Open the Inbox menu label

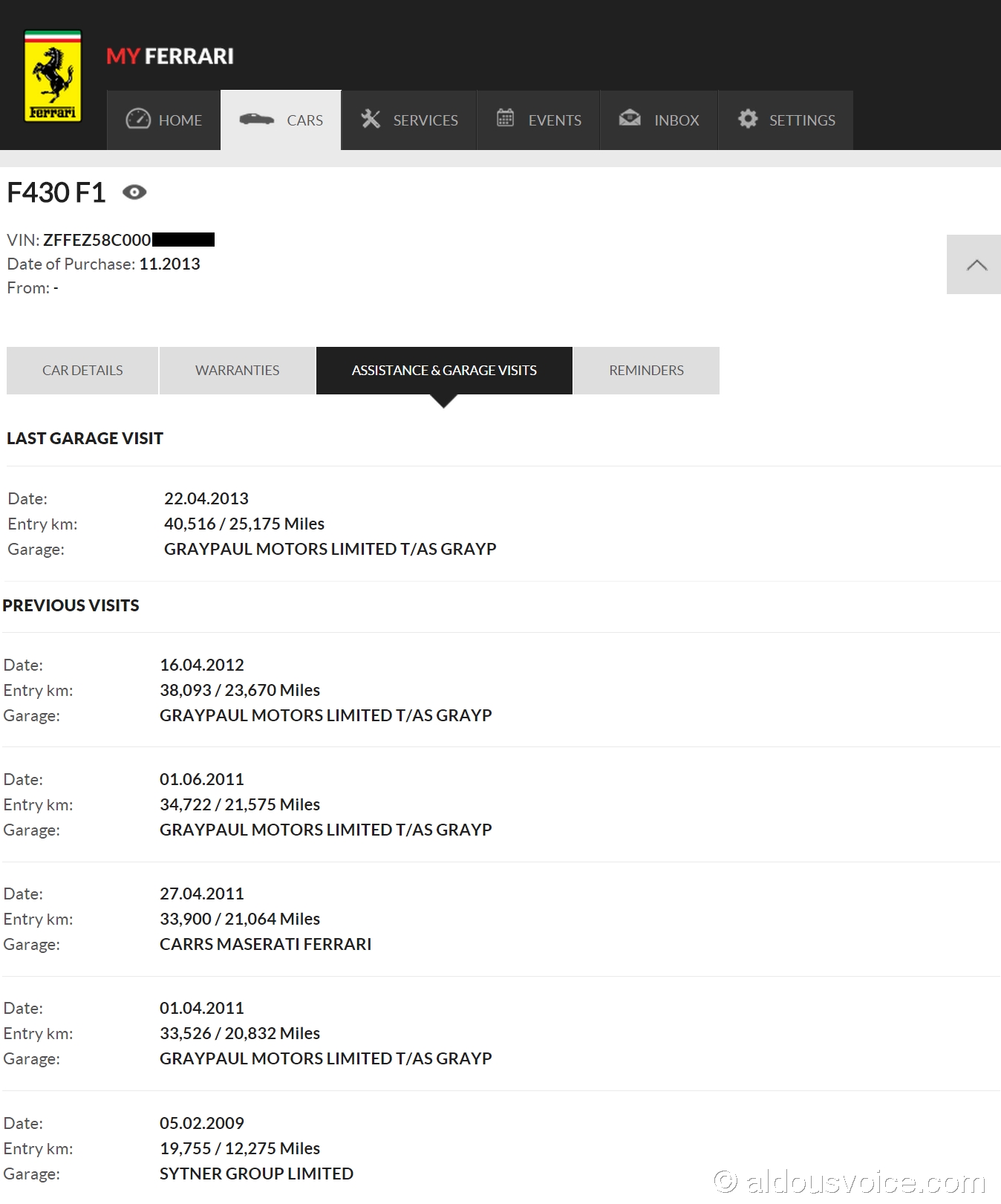point(676,120)
